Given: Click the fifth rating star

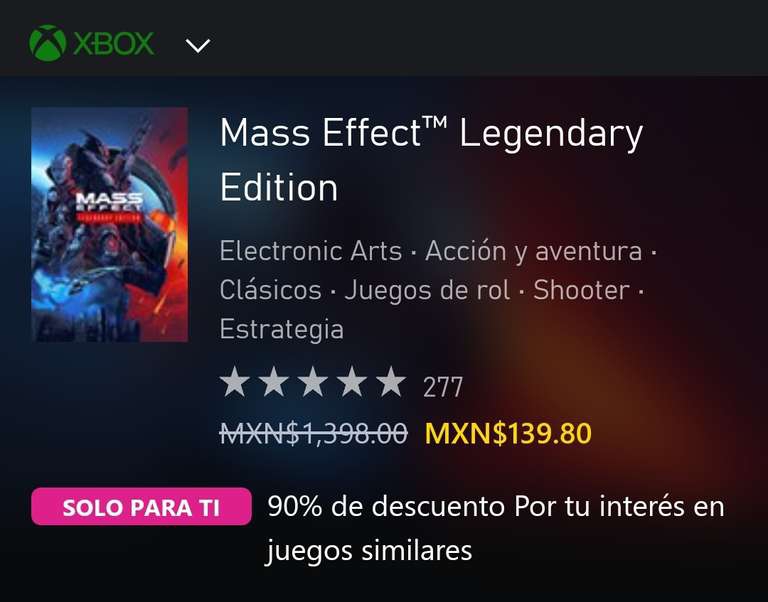Looking at the screenshot, I should [x=391, y=382].
